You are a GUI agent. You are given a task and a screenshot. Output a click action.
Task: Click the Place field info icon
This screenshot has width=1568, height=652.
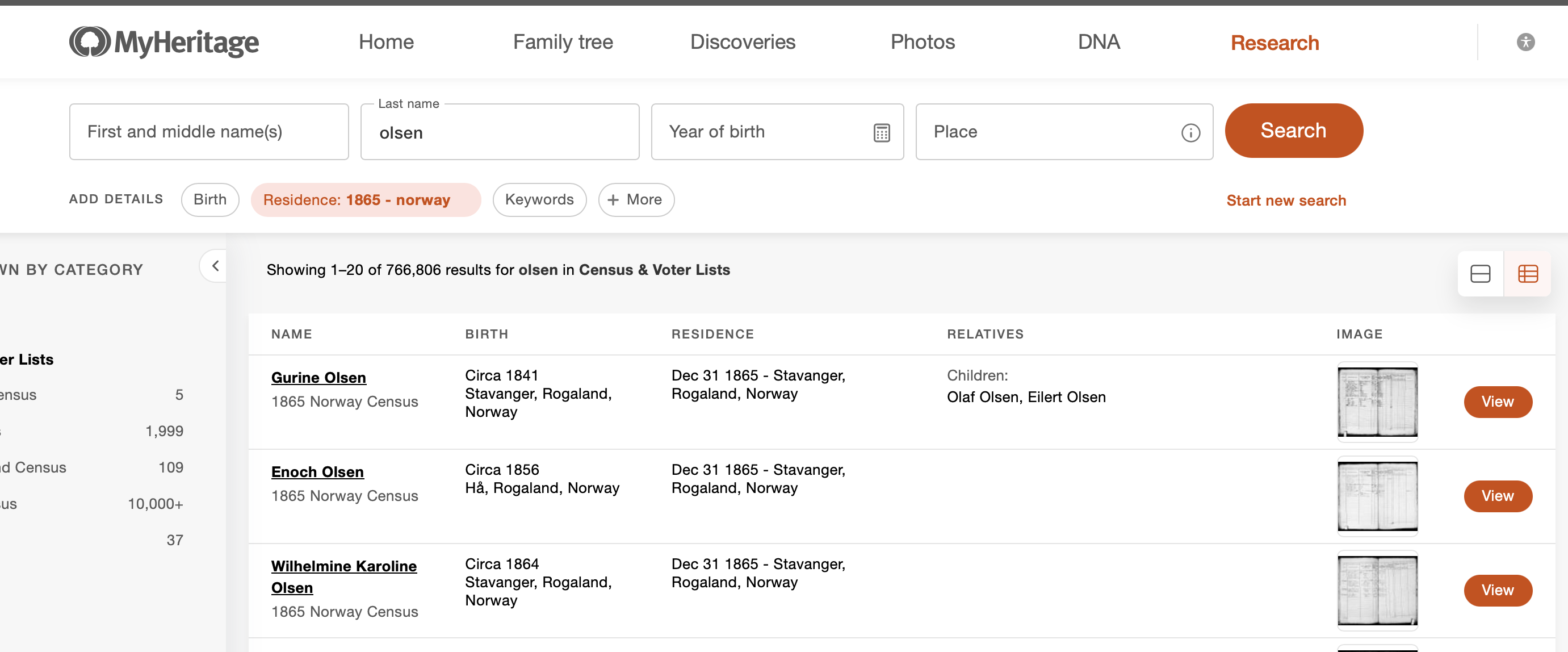tap(1190, 132)
